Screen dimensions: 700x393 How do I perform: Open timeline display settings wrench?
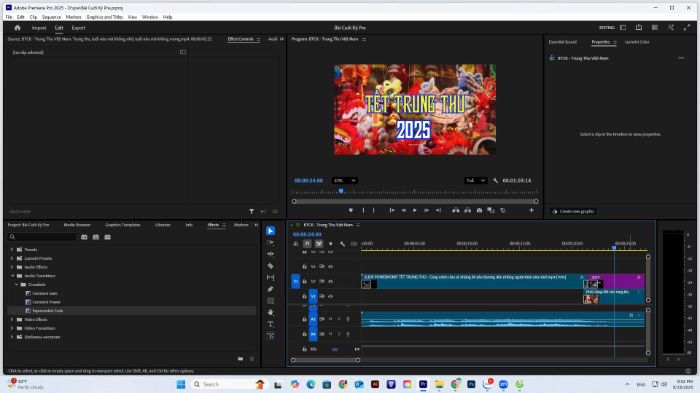click(x=342, y=244)
